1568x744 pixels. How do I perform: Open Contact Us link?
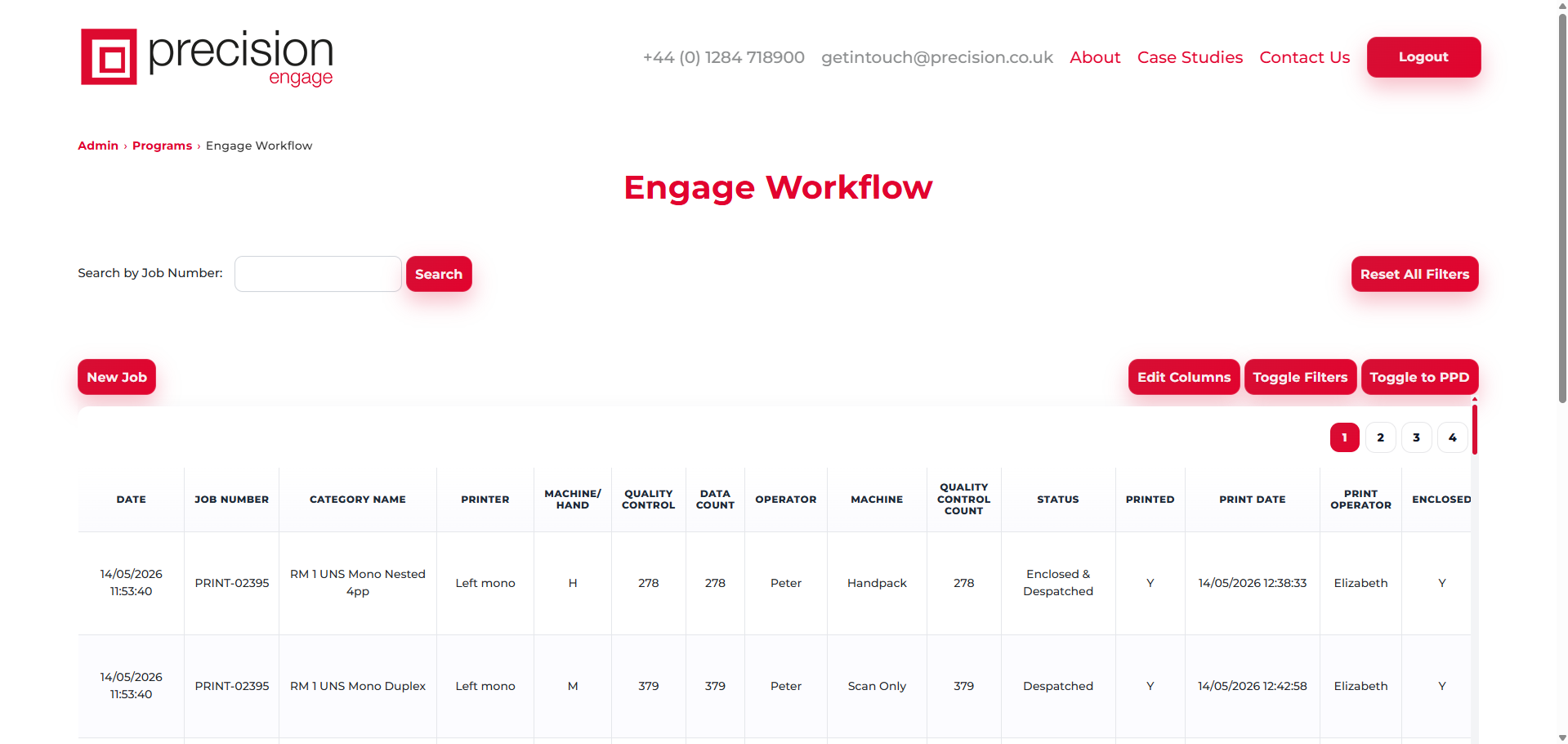point(1304,57)
